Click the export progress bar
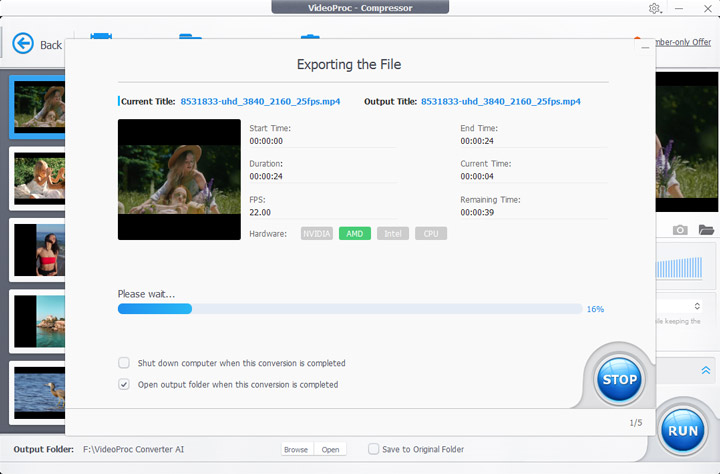 click(350, 309)
